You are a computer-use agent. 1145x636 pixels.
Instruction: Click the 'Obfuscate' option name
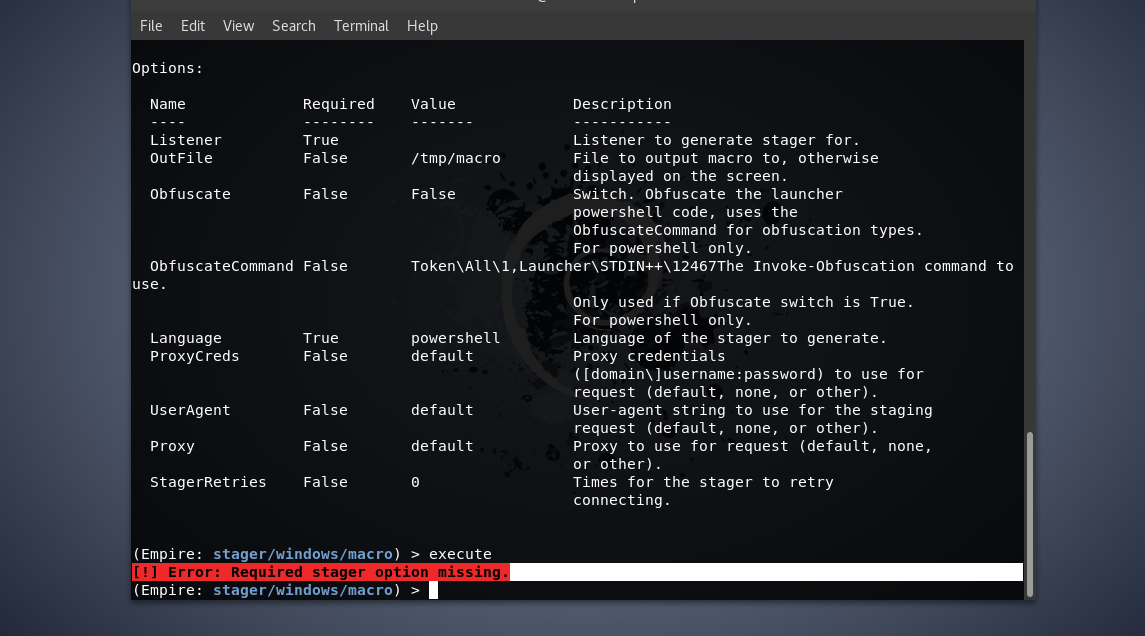pos(190,194)
